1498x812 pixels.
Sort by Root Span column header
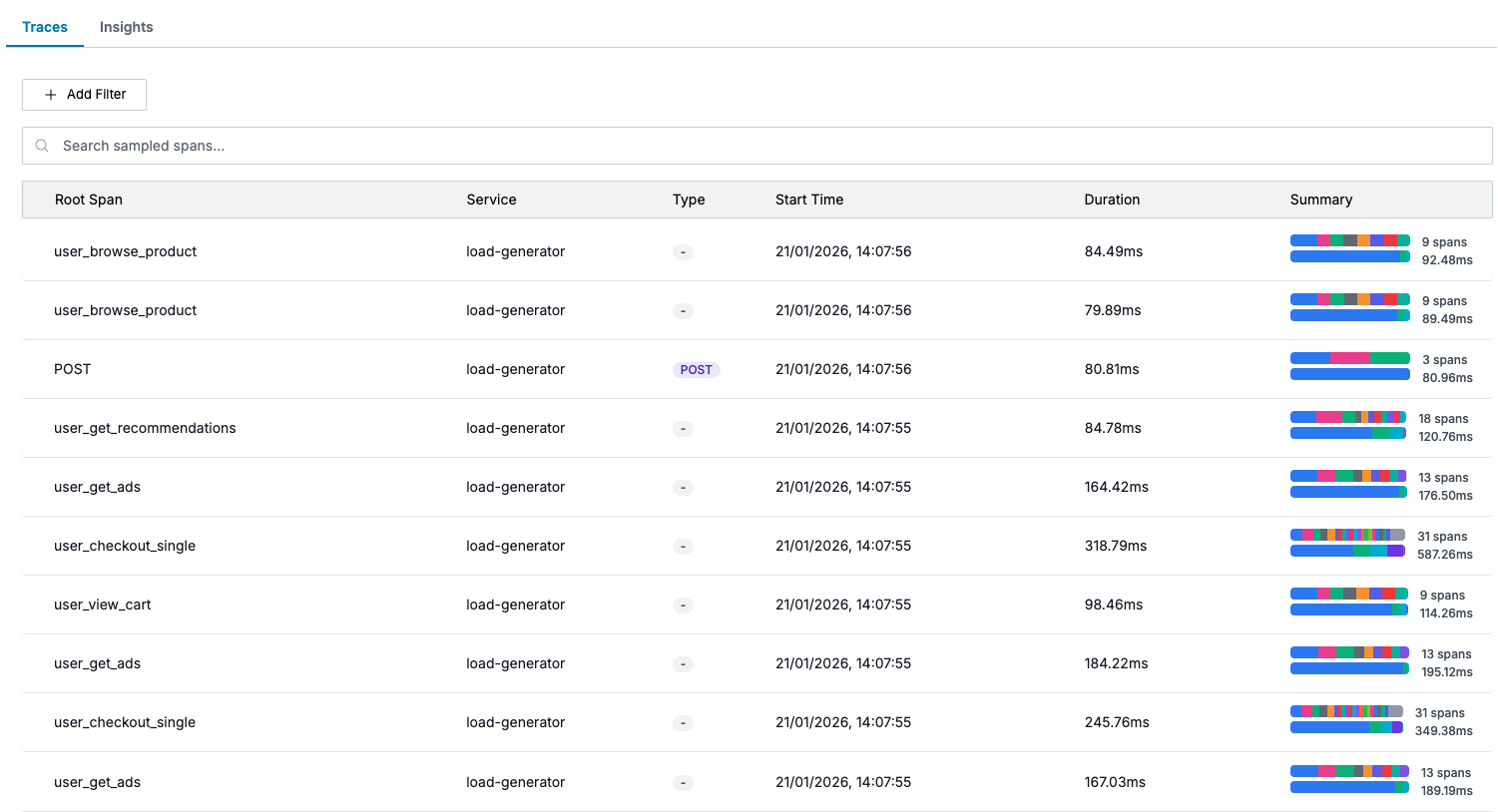click(x=89, y=200)
